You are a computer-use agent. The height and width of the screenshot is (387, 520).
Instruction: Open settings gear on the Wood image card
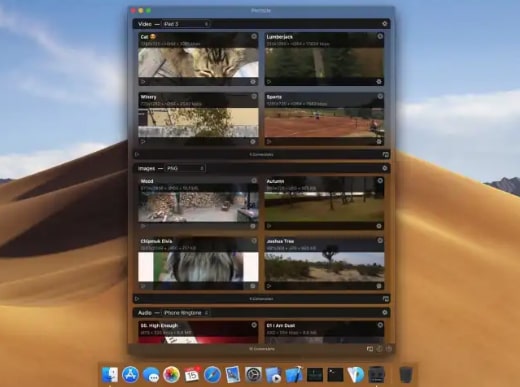(253, 226)
